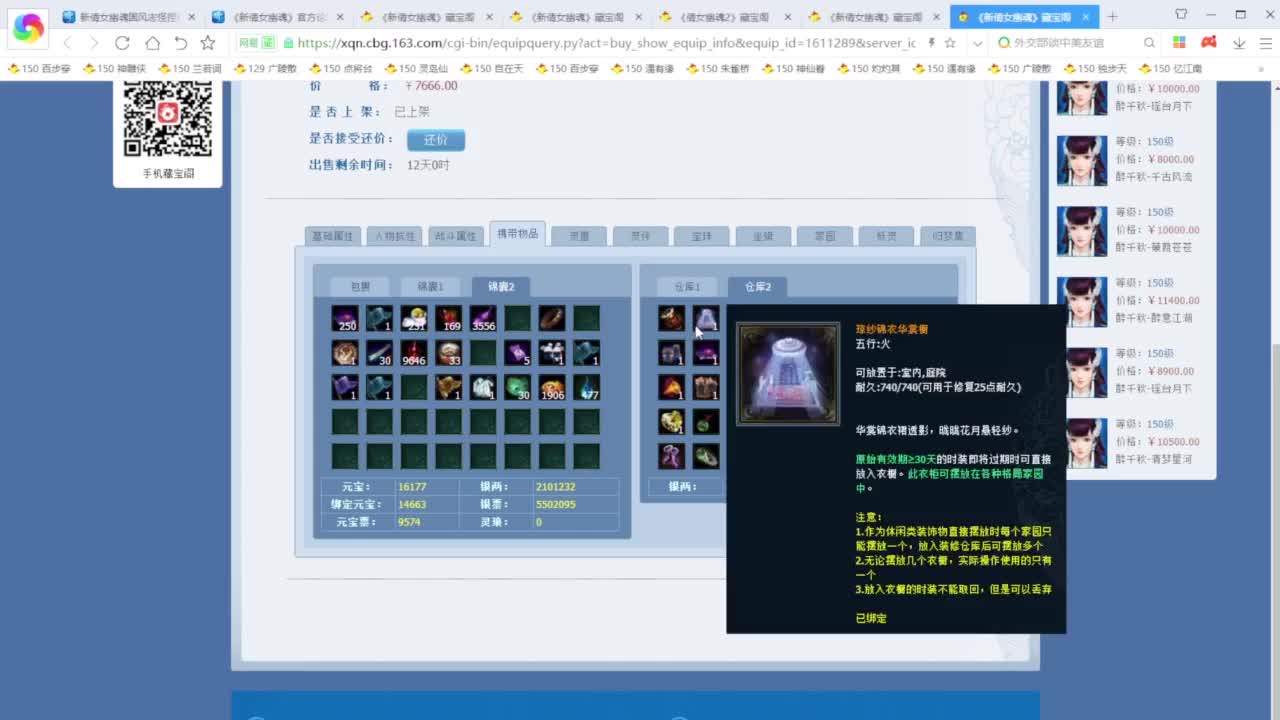Show the 锦囊1 bag tab
Viewport: 1280px width, 720px height.
click(430, 287)
